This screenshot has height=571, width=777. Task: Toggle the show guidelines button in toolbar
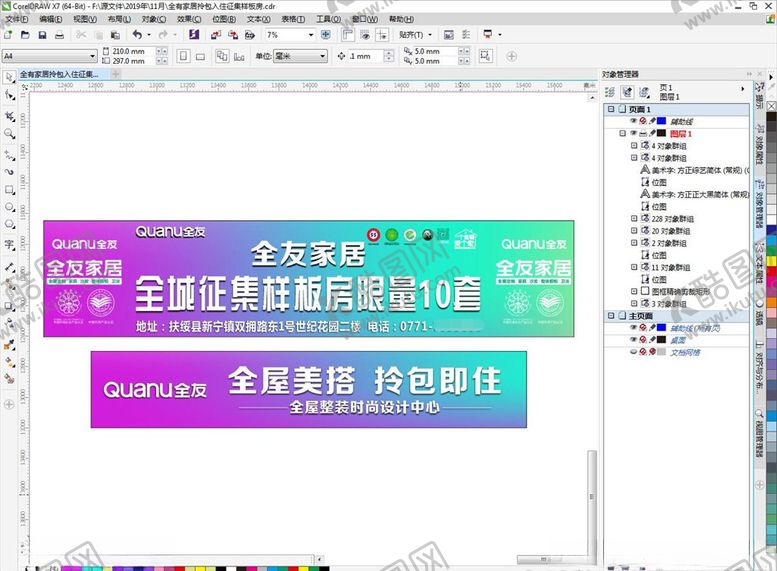coord(382,35)
